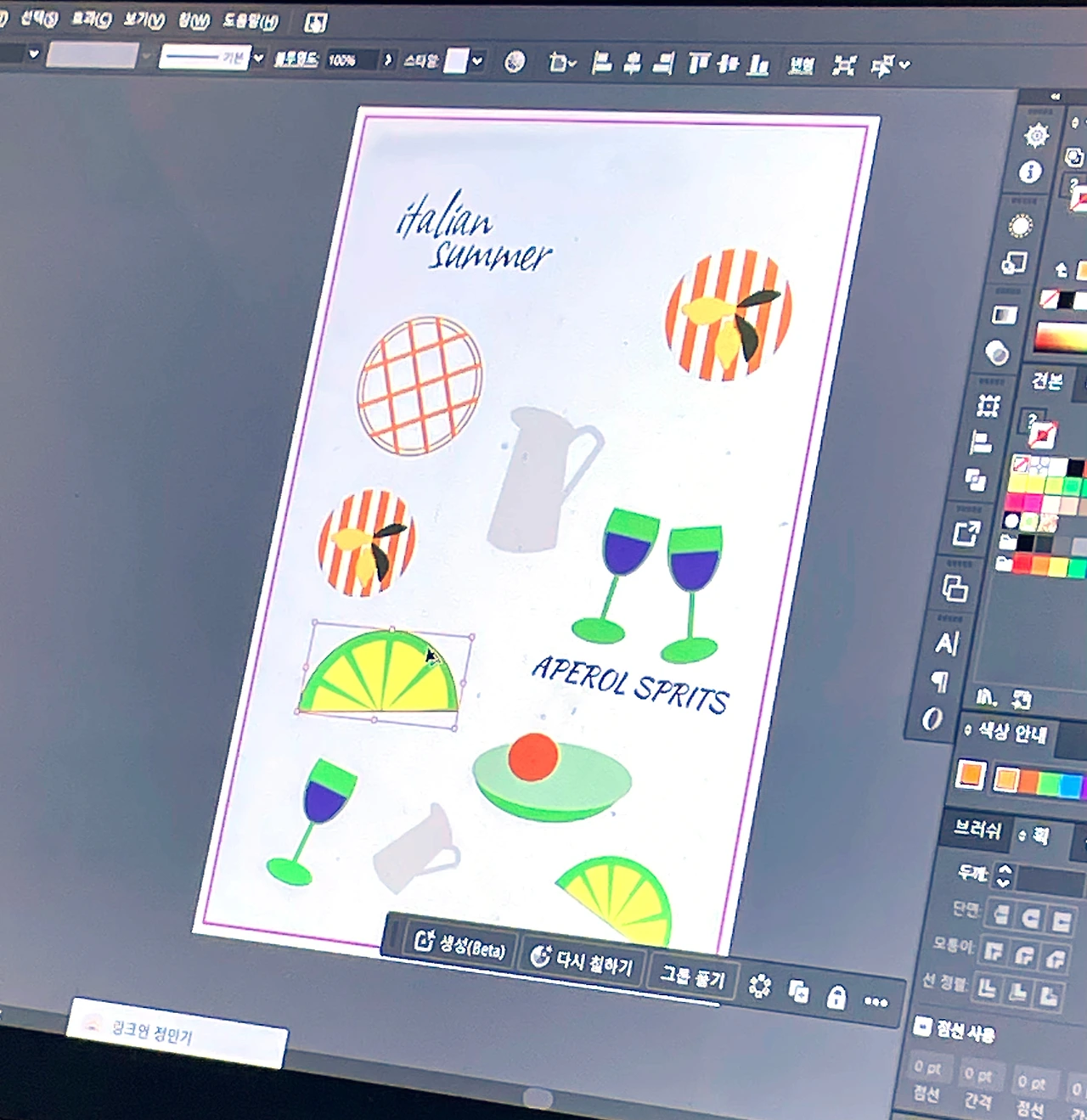Viewport: 1087px width, 1120px height.
Task: Click the 그룹 풀기 button
Action: click(x=694, y=976)
